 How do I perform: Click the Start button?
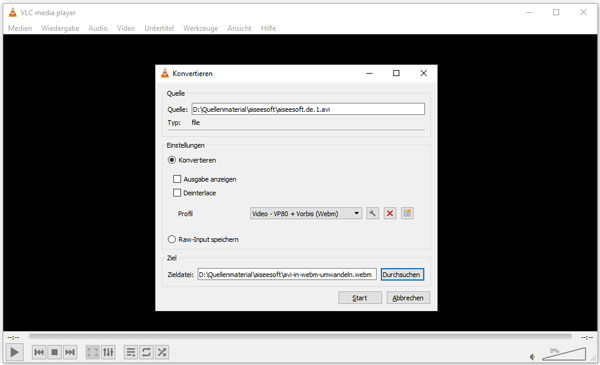pyautogui.click(x=360, y=298)
